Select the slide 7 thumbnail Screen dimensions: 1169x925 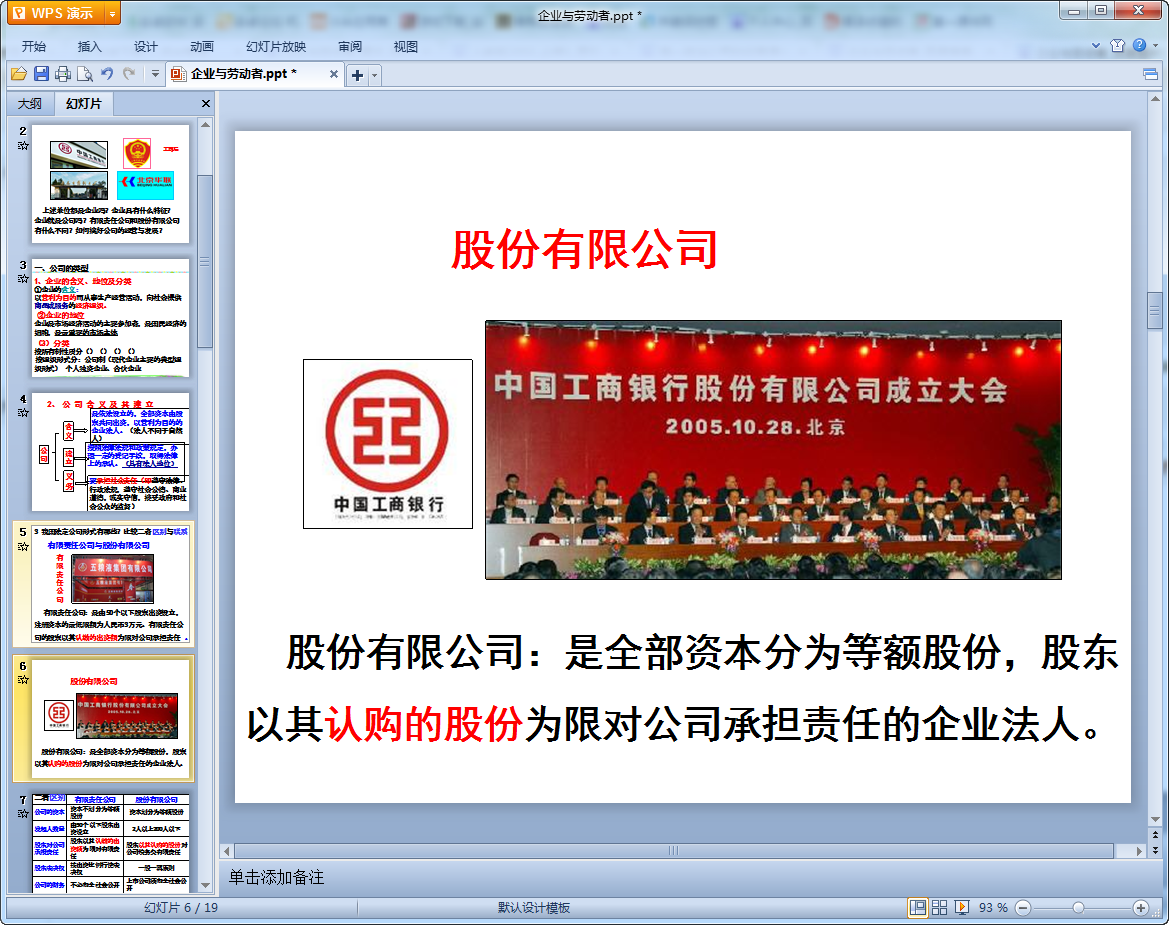[110, 843]
